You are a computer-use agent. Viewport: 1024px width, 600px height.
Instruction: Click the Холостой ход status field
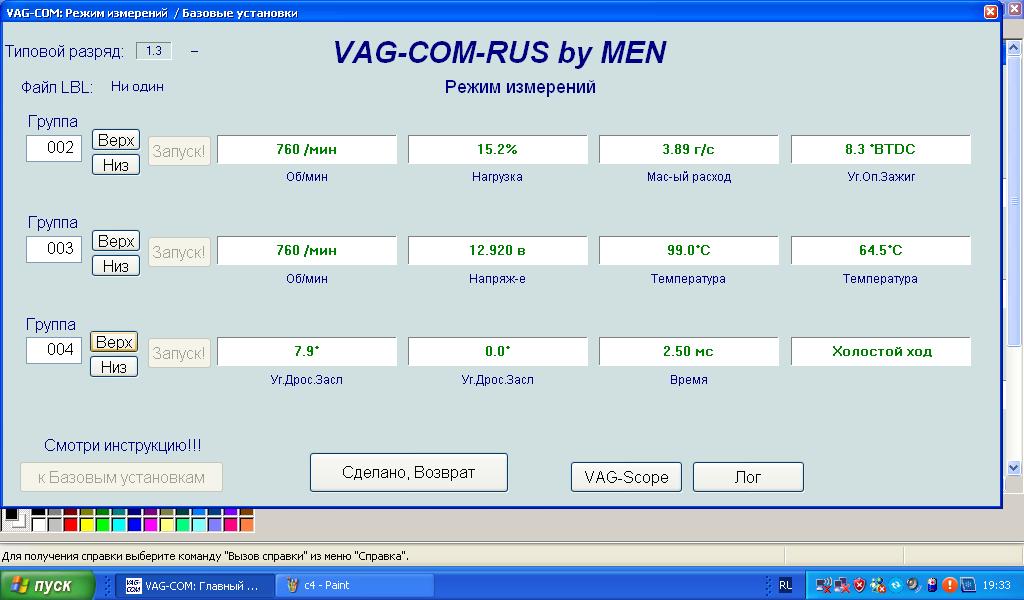pos(880,351)
